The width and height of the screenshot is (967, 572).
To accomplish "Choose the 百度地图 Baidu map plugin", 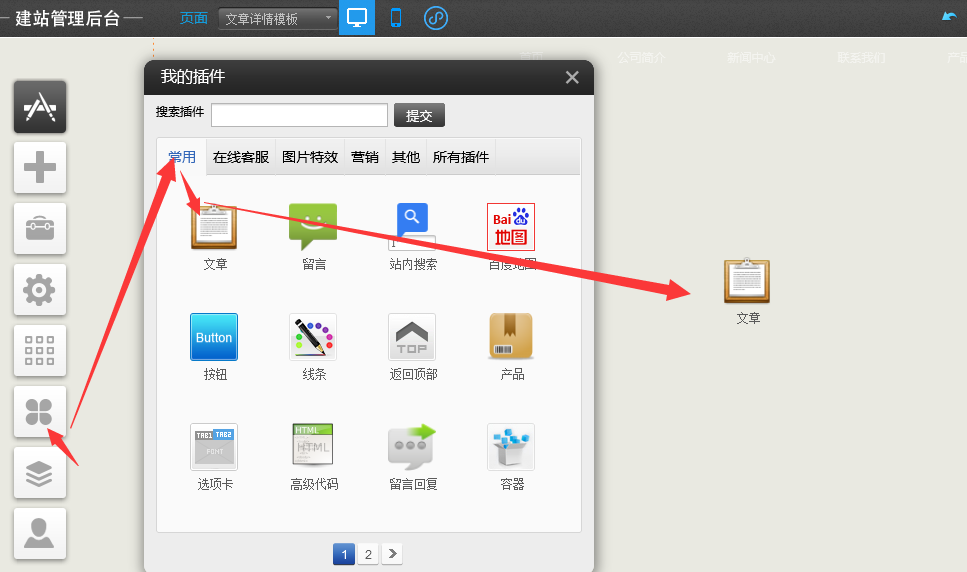I will tap(511, 227).
